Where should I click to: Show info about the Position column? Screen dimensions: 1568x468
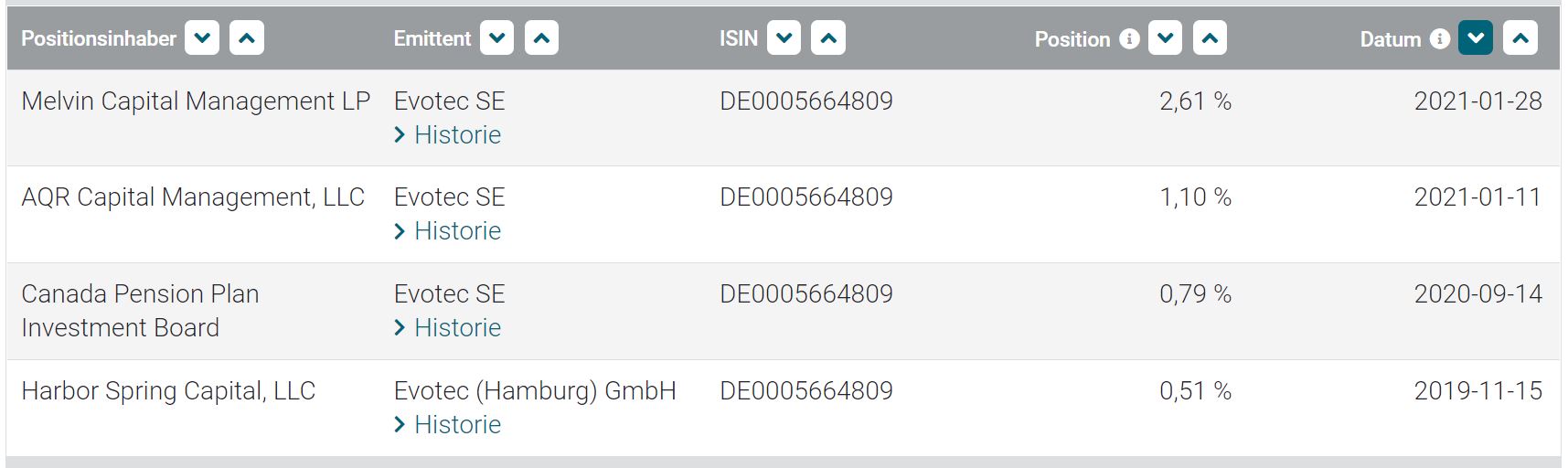pos(1130,38)
